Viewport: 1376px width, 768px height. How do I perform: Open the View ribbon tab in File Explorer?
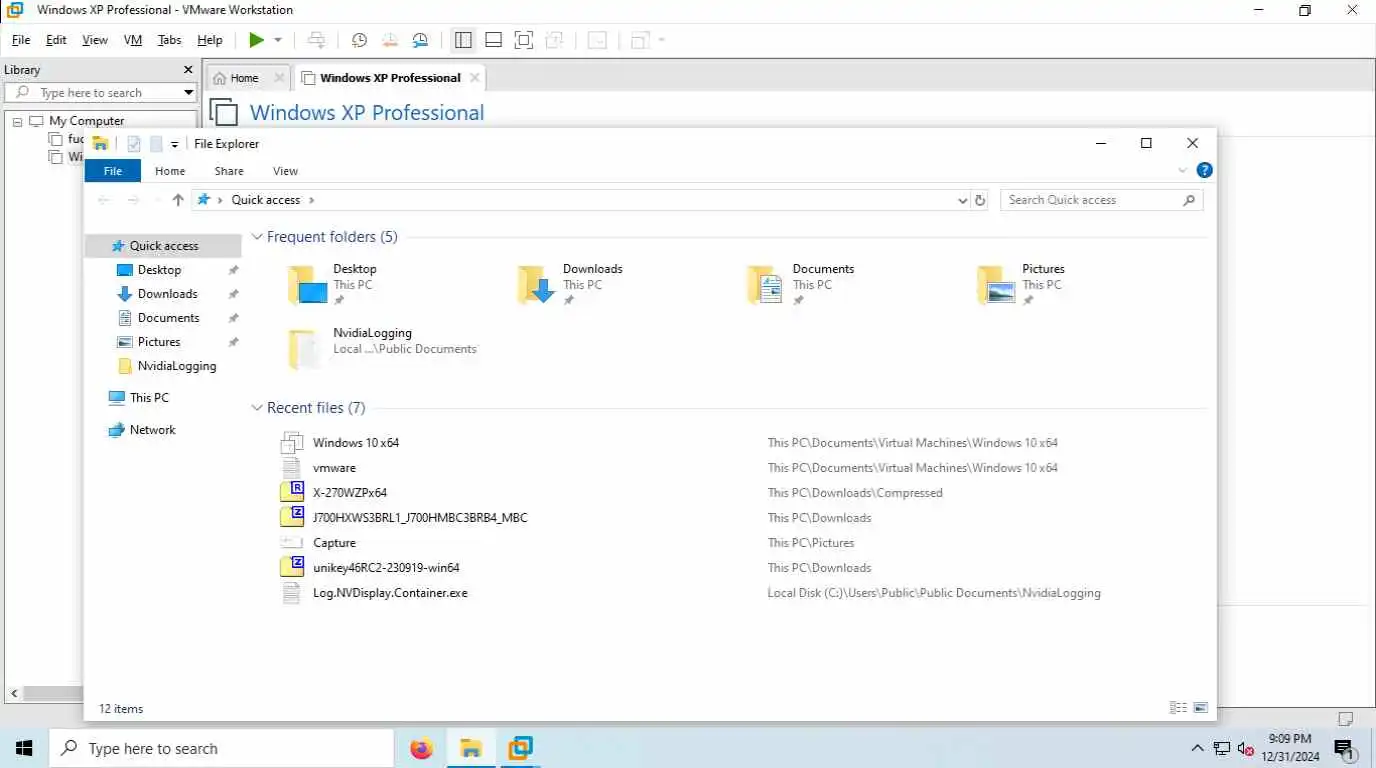285,171
